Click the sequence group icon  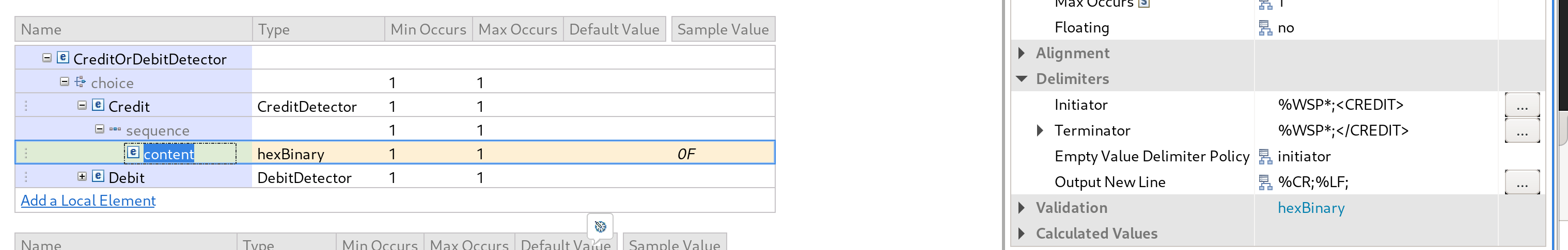coord(115,129)
